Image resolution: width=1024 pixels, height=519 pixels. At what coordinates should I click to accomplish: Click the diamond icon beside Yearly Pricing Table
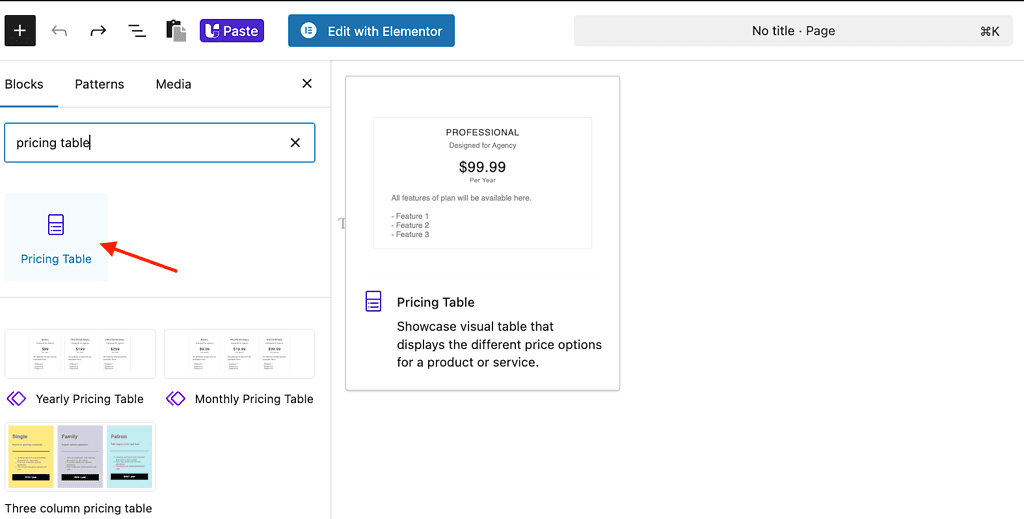pos(16,398)
